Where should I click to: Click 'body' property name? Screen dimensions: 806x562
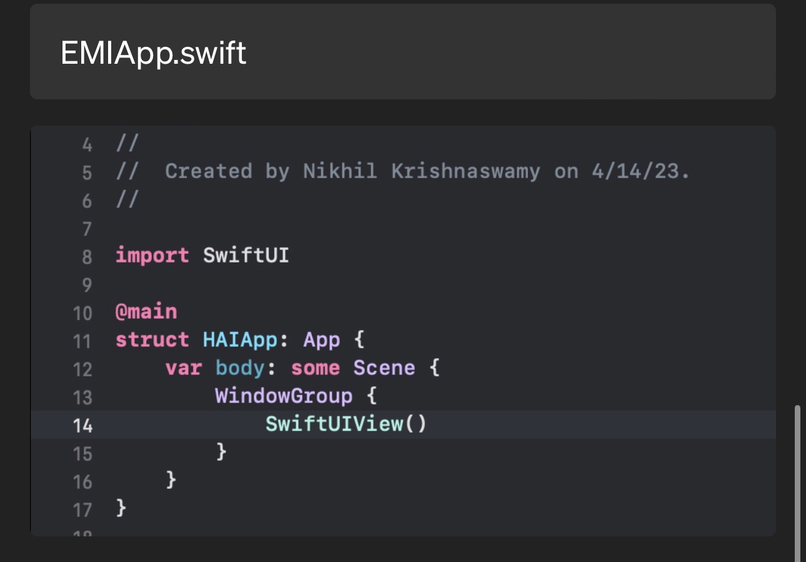point(240,368)
